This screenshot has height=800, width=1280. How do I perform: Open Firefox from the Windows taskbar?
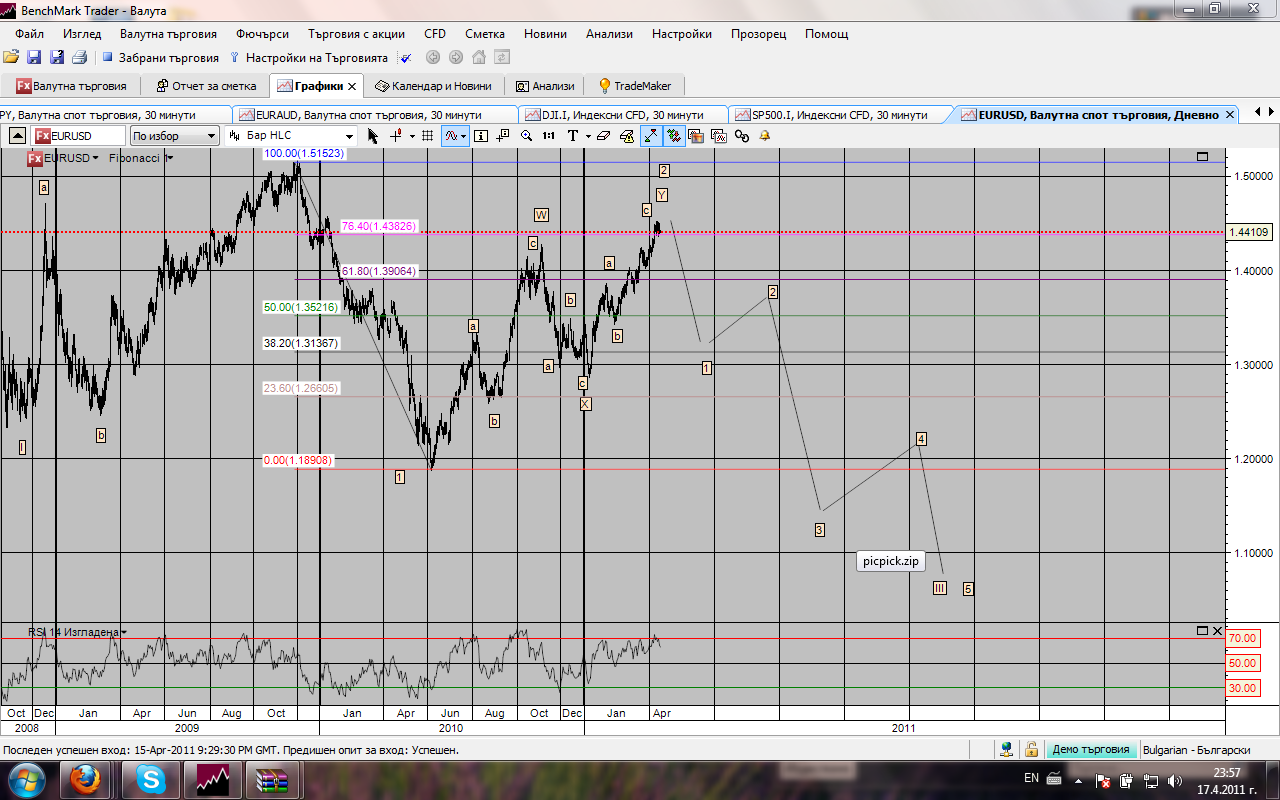[x=86, y=778]
